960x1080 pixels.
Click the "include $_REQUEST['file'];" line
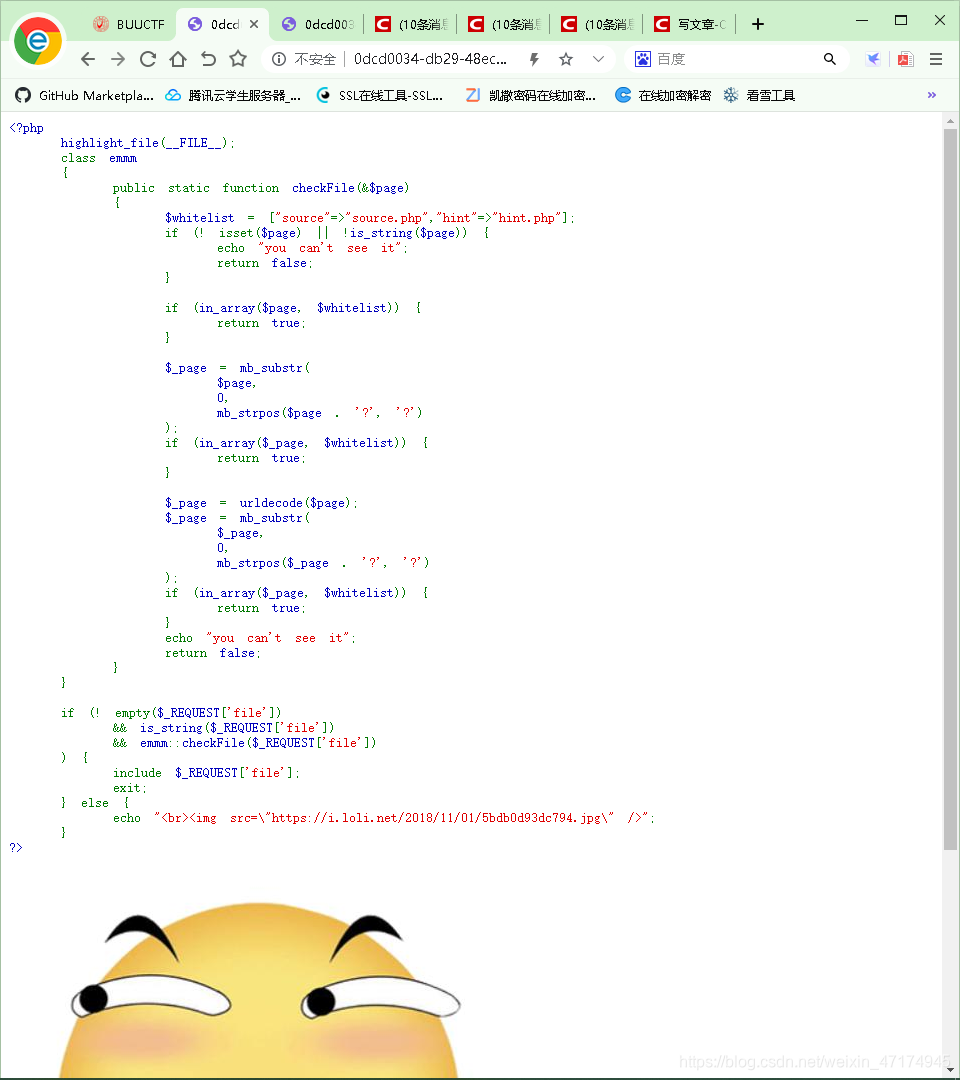coord(207,773)
